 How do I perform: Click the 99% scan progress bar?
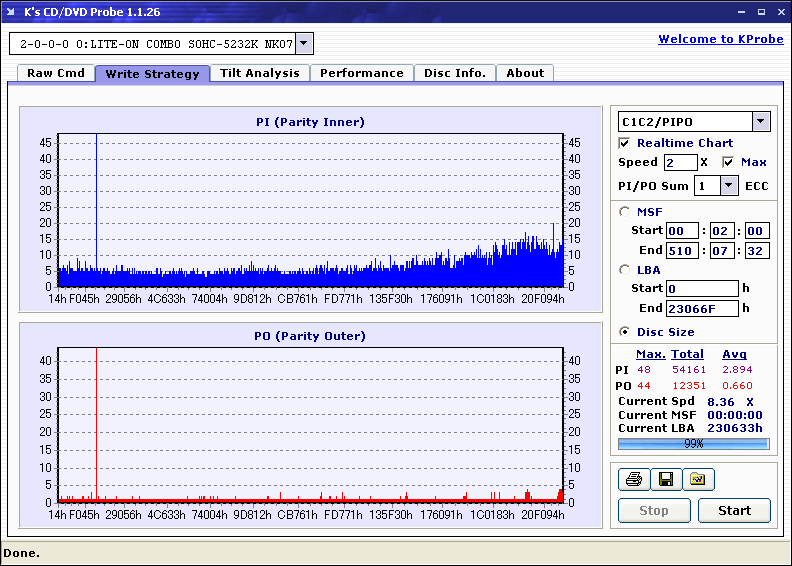click(693, 443)
